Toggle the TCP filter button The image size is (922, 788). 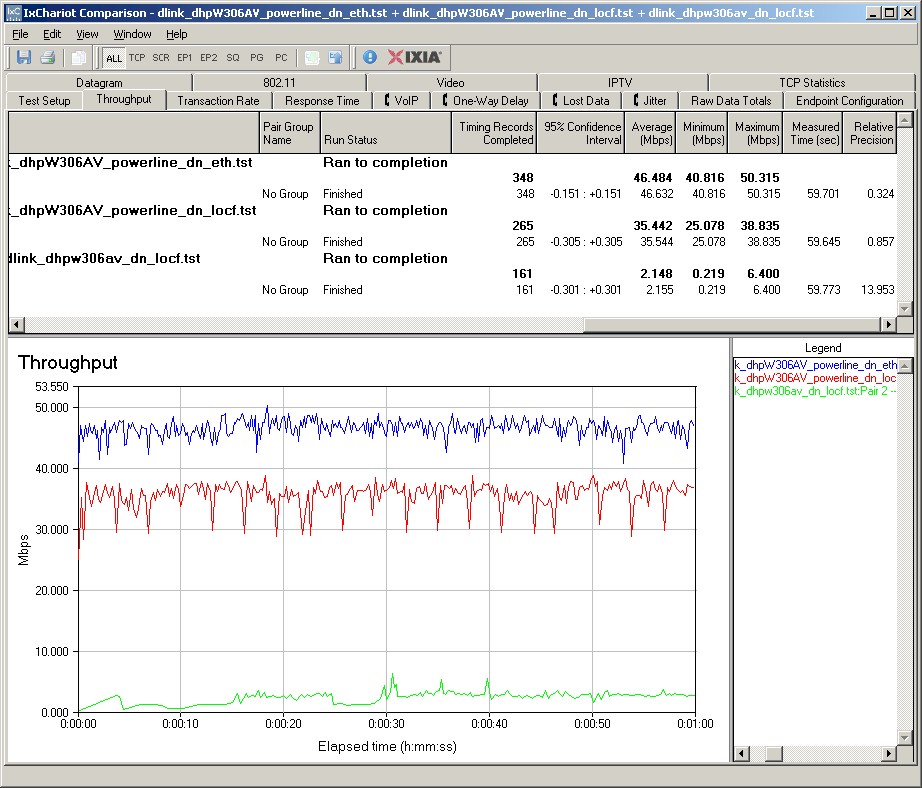click(137, 58)
